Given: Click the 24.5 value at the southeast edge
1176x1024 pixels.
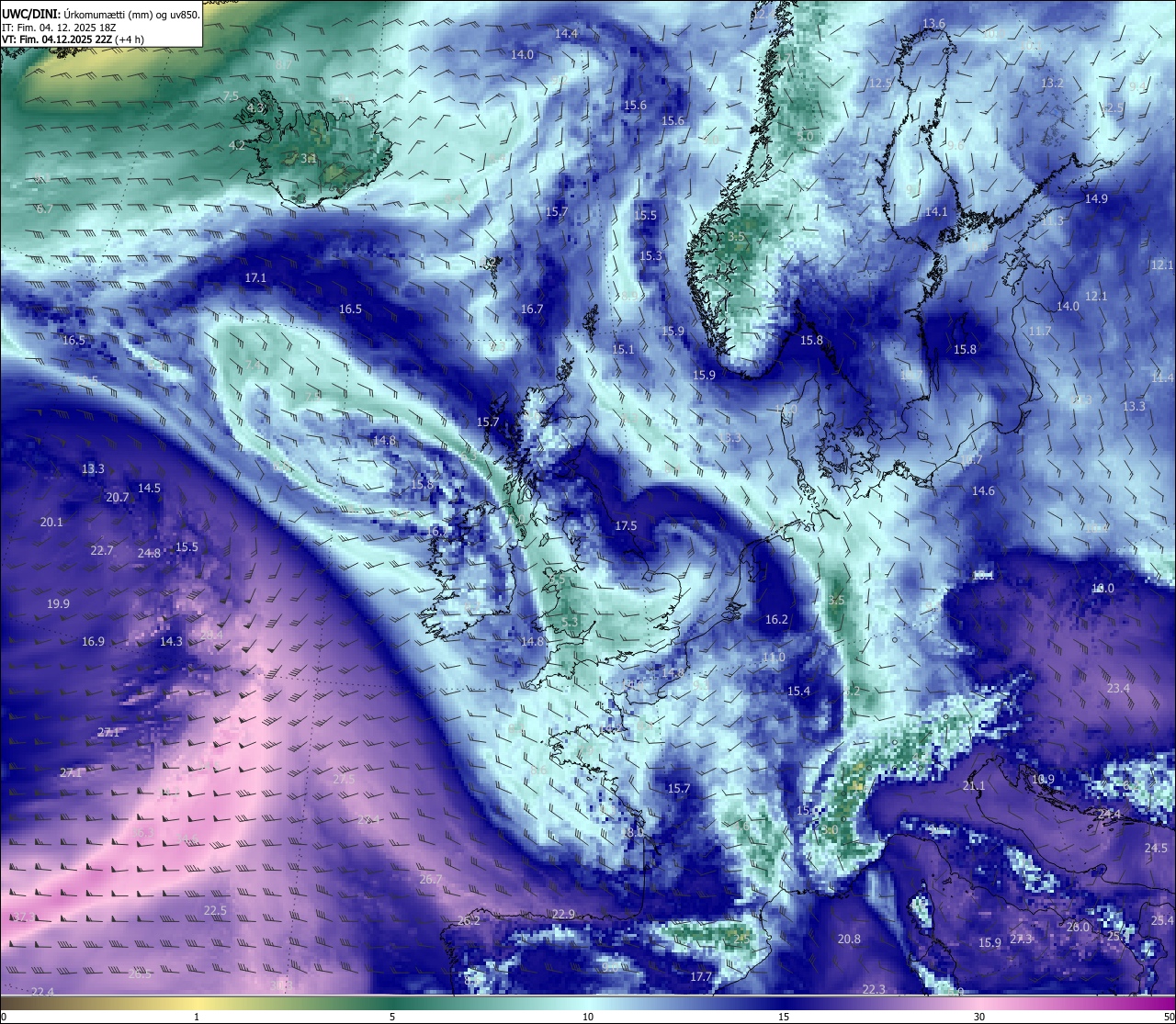Looking at the screenshot, I should 1156,849.
